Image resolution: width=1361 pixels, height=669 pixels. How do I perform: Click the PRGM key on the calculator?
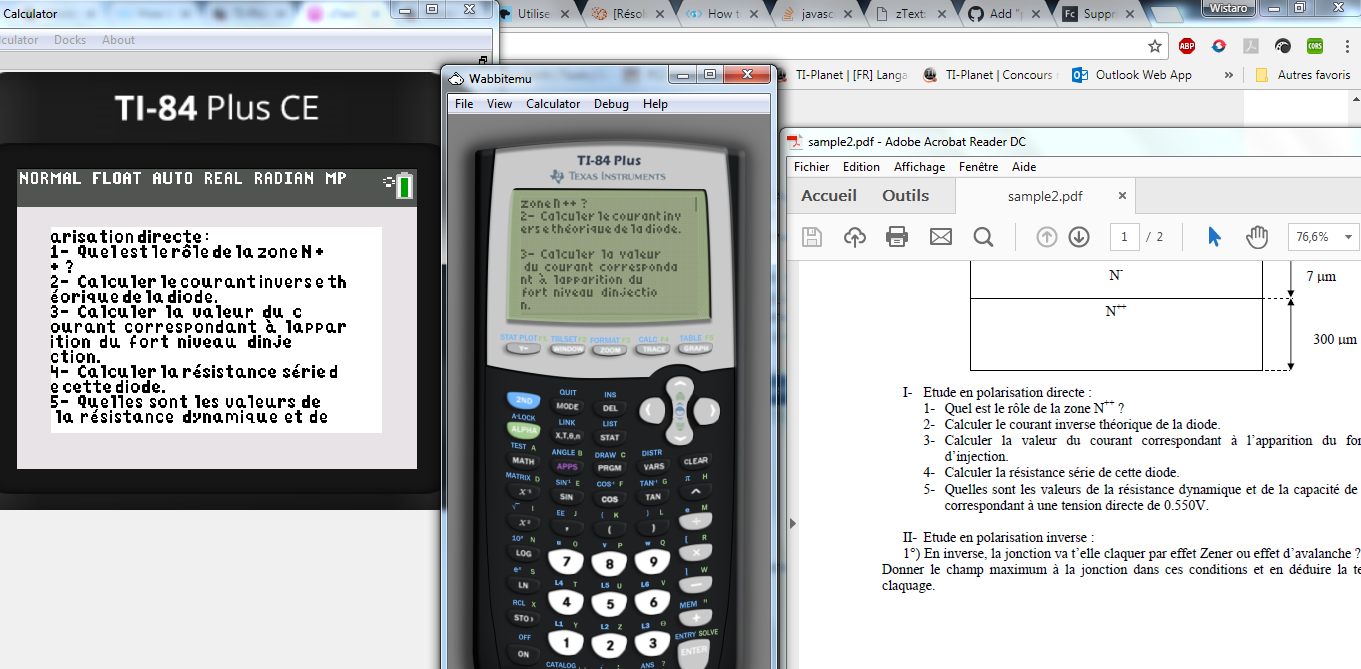[x=610, y=467]
